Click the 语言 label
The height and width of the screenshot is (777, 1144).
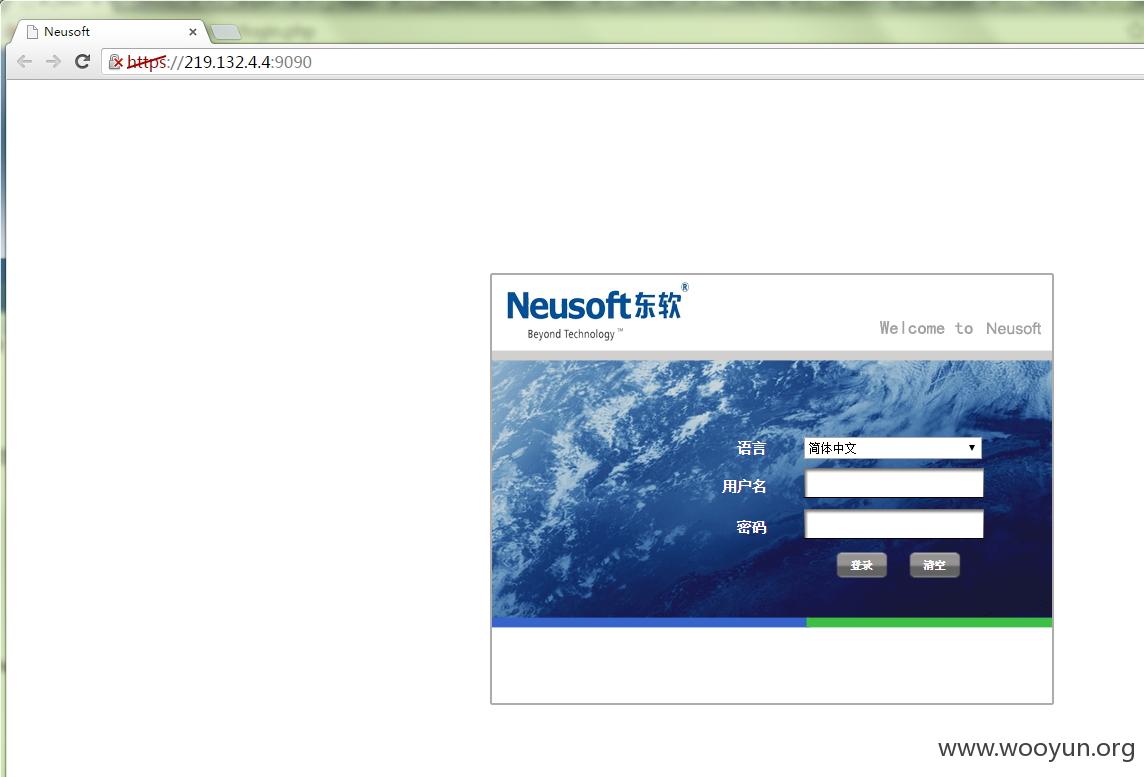(x=751, y=448)
